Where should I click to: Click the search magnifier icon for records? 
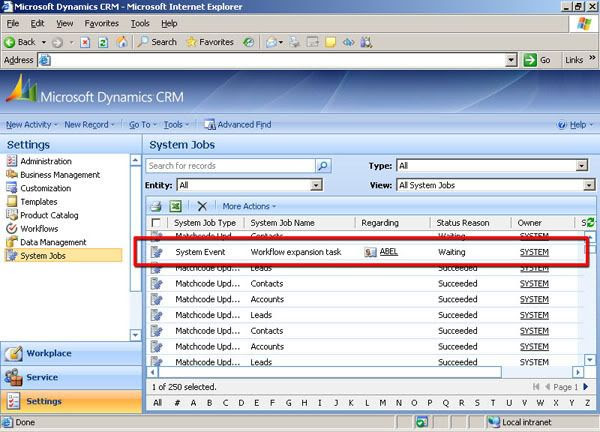tap(323, 166)
